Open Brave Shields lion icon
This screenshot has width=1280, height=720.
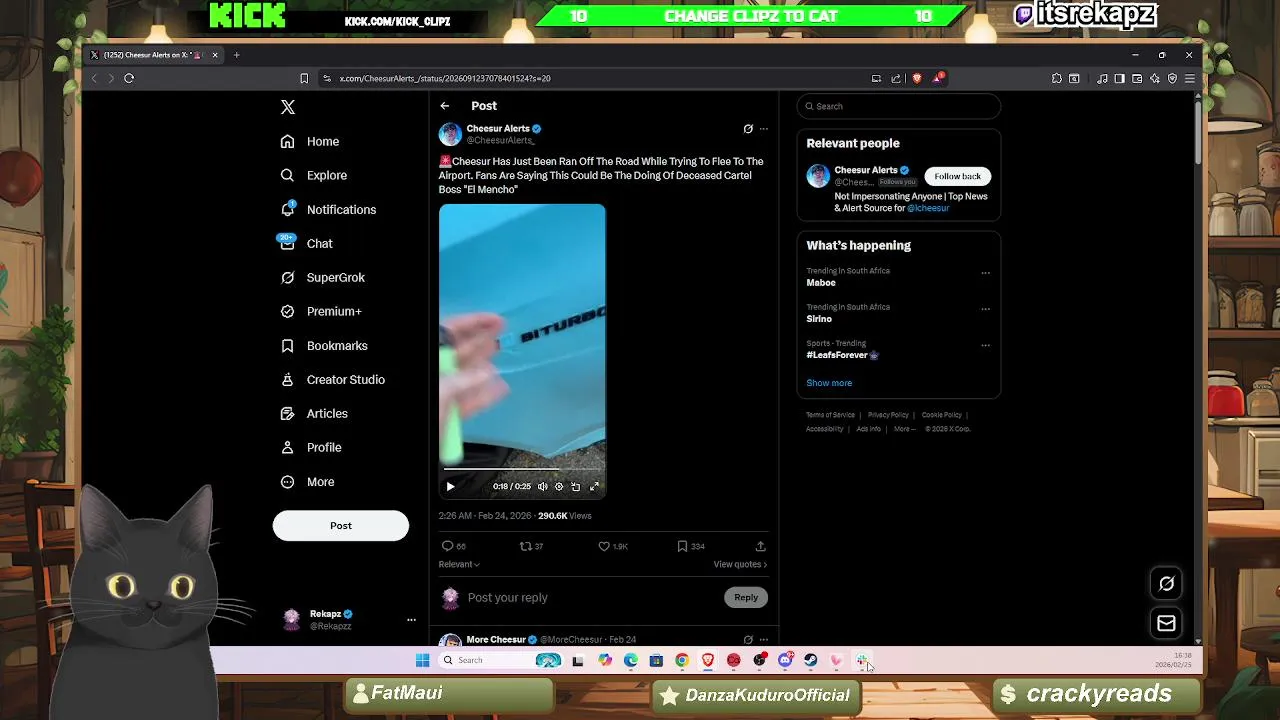tap(917, 78)
